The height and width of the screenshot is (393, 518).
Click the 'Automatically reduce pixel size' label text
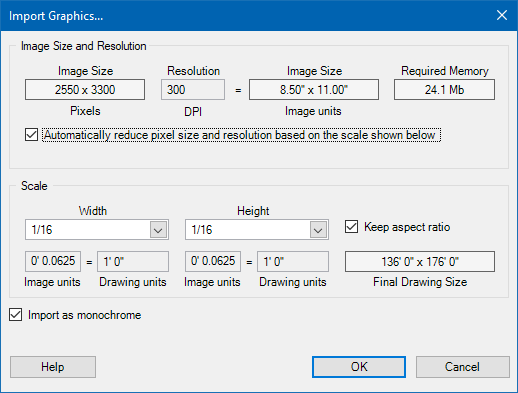pos(241,135)
